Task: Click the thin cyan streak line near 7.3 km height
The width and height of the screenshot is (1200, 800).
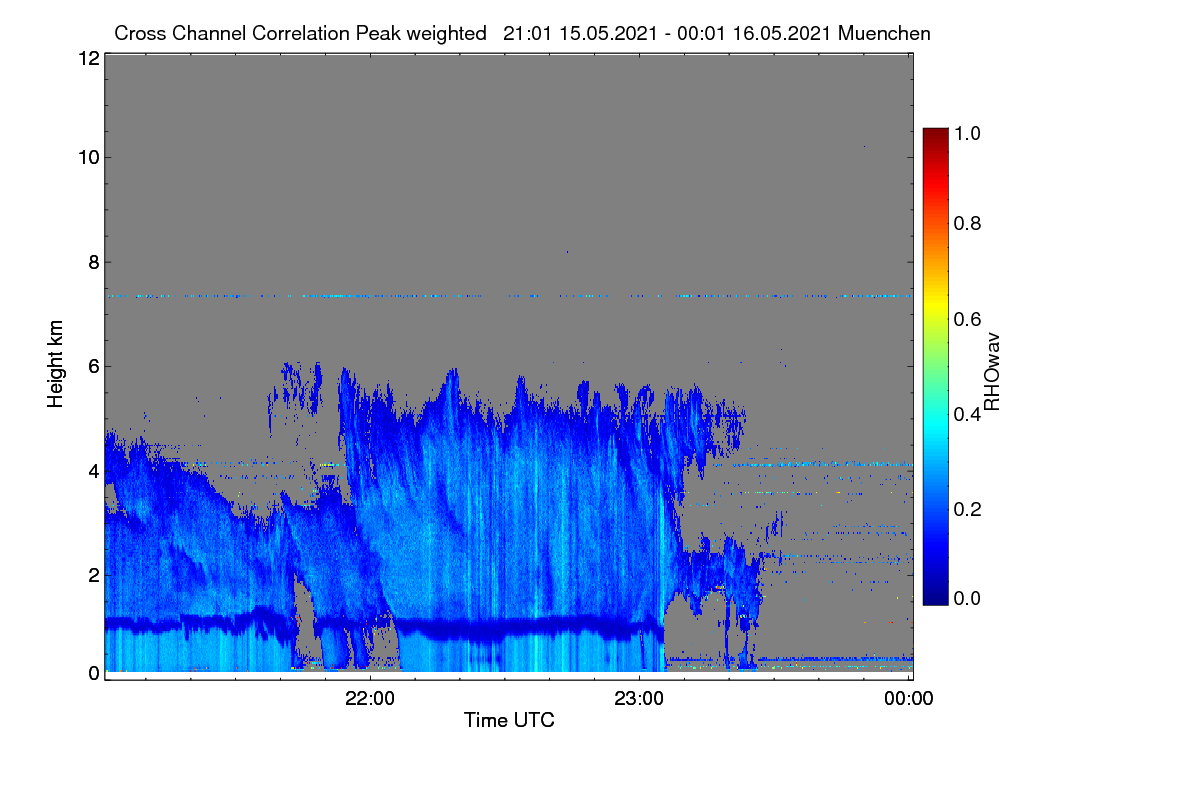Action: (x=508, y=296)
